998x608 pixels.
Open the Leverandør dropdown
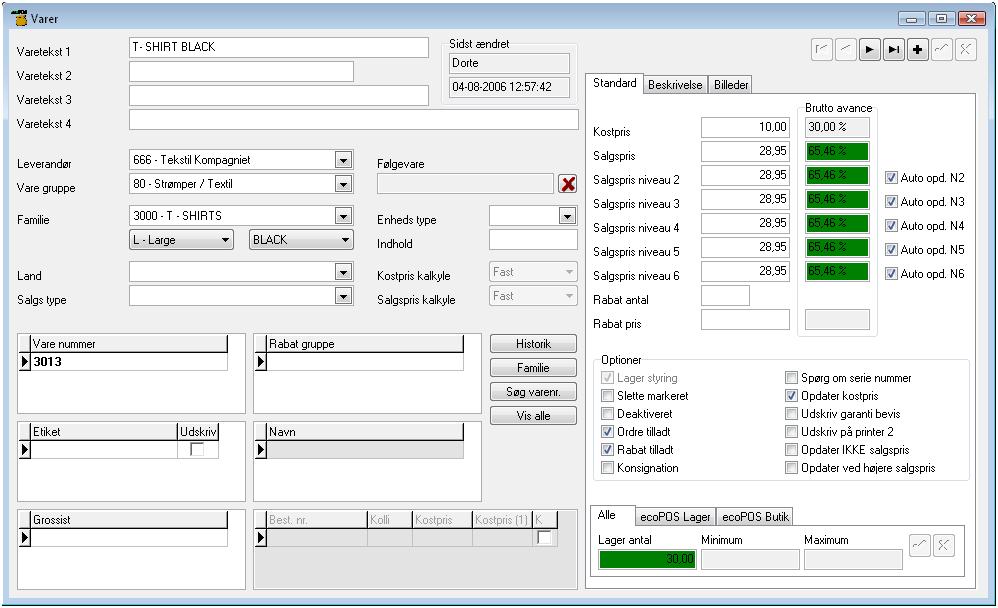[343, 160]
